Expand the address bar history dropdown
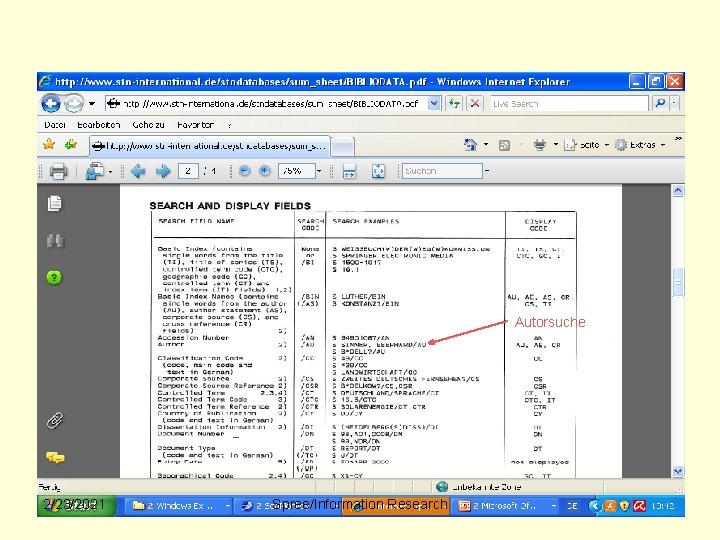 [x=434, y=104]
